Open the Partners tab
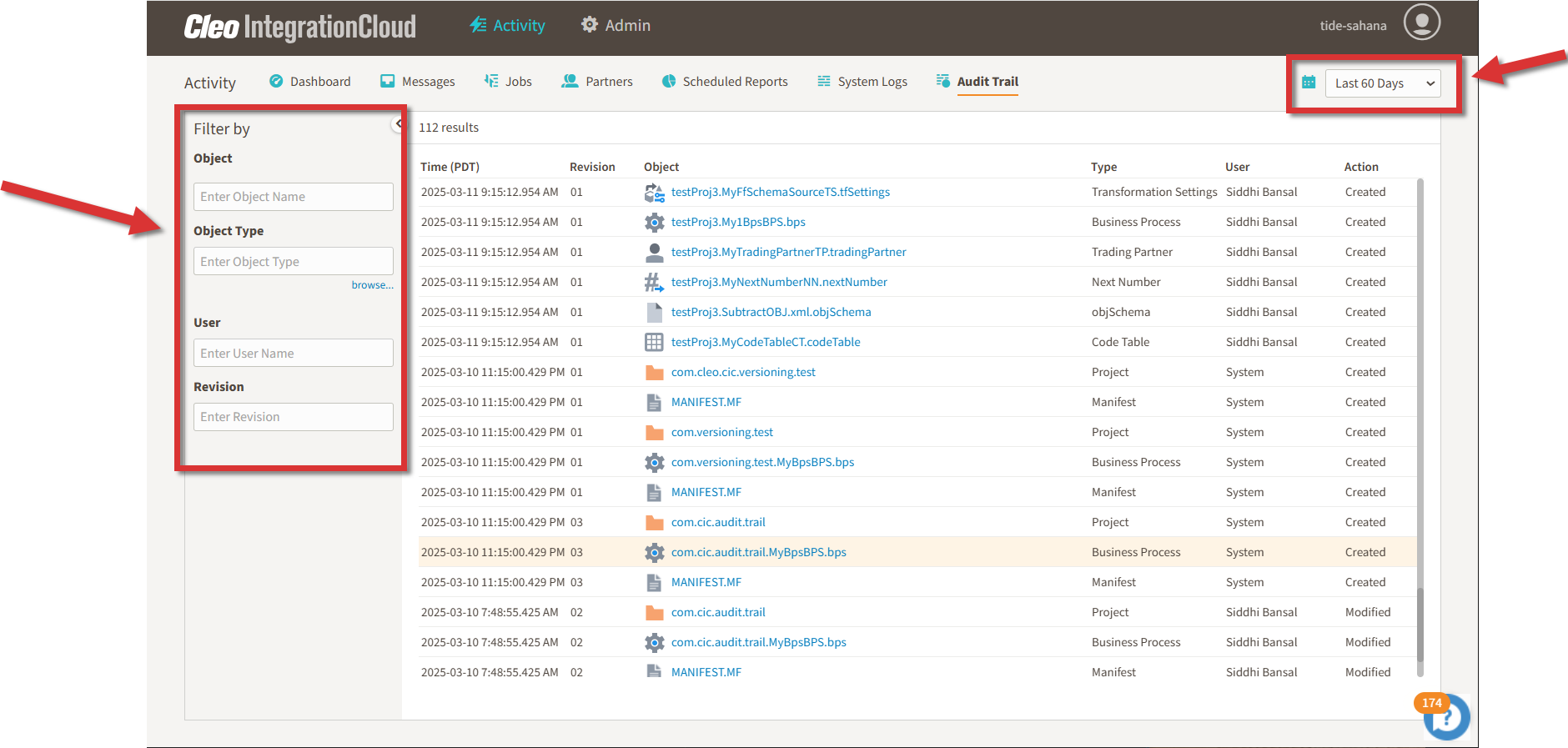 coord(597,81)
